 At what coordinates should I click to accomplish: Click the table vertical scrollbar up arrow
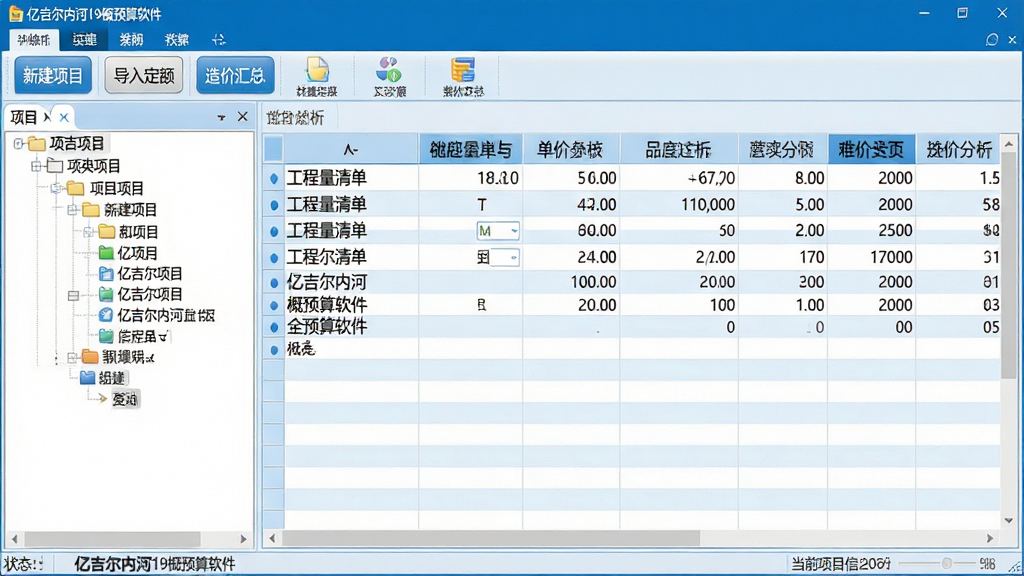point(1009,144)
